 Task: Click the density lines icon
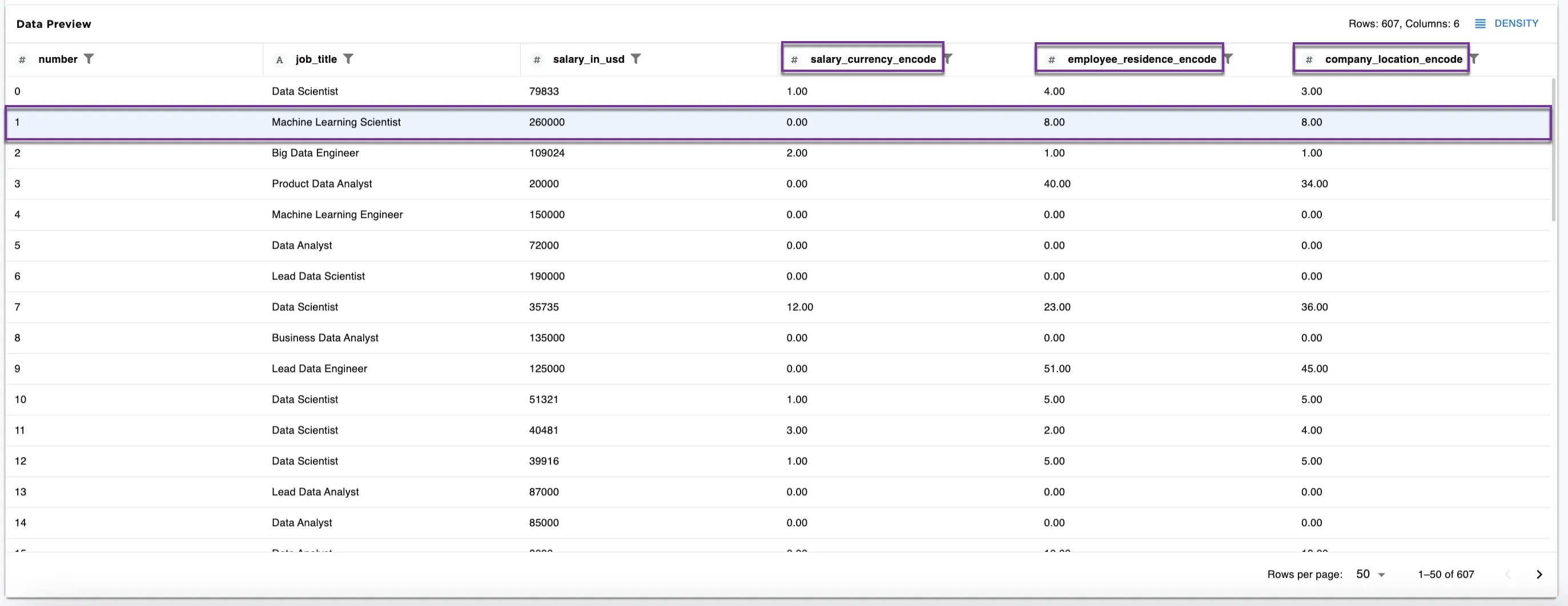point(1480,24)
